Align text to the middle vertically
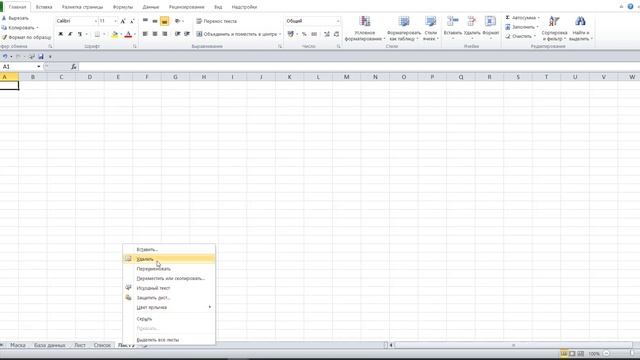Screen dimensions: 640x360 tap(155, 21)
